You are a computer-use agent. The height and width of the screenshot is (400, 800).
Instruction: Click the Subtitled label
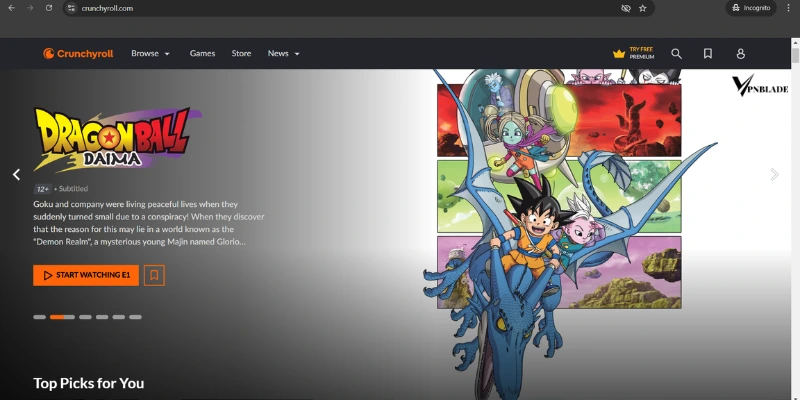coord(73,189)
